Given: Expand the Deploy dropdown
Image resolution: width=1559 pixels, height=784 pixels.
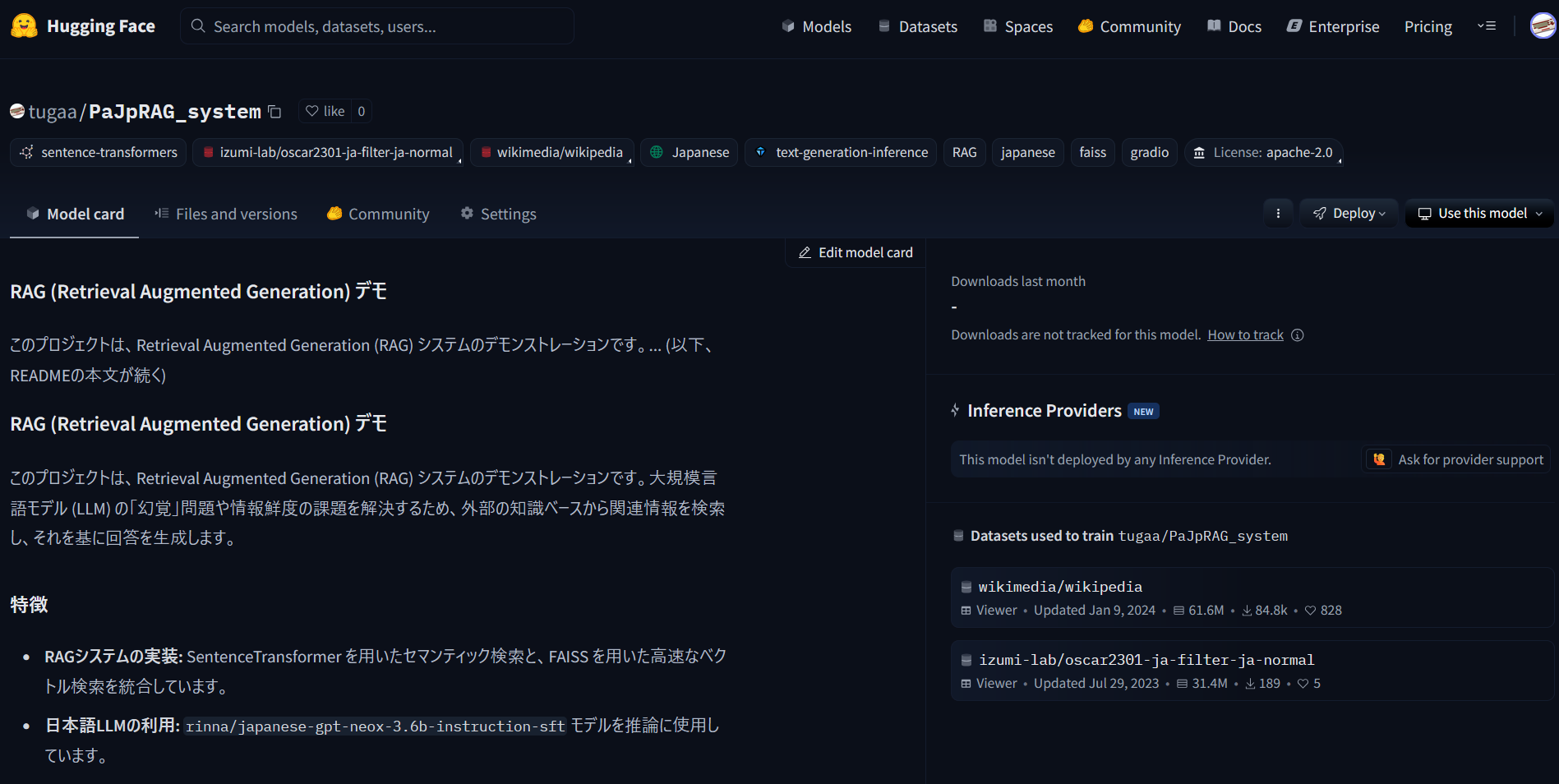Looking at the screenshot, I should tap(1349, 214).
